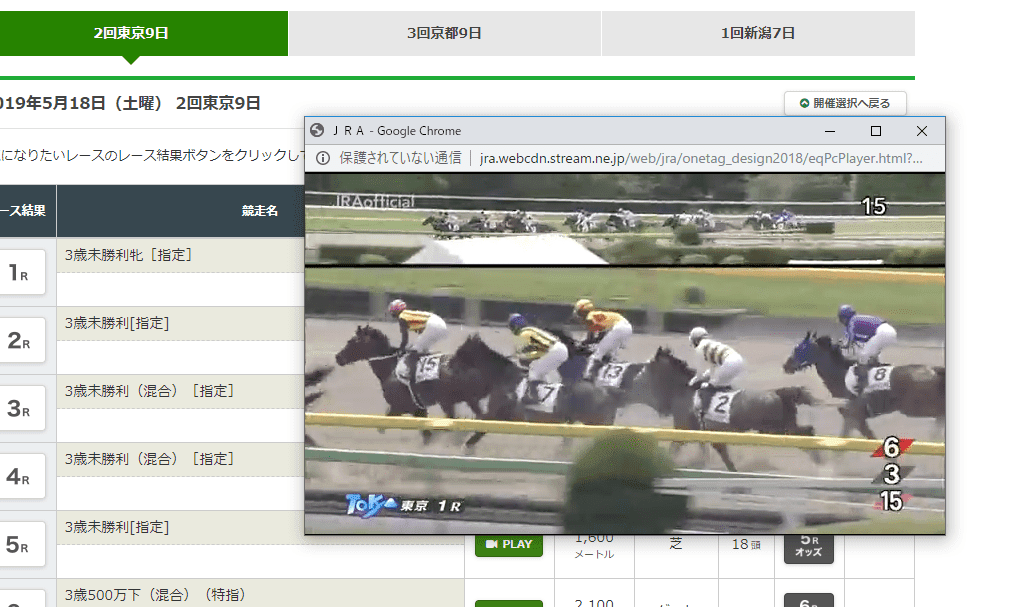Image resolution: width=1013 pixels, height=607 pixels.
Task: Click the 開催選択へ戻る button
Action: click(x=845, y=103)
